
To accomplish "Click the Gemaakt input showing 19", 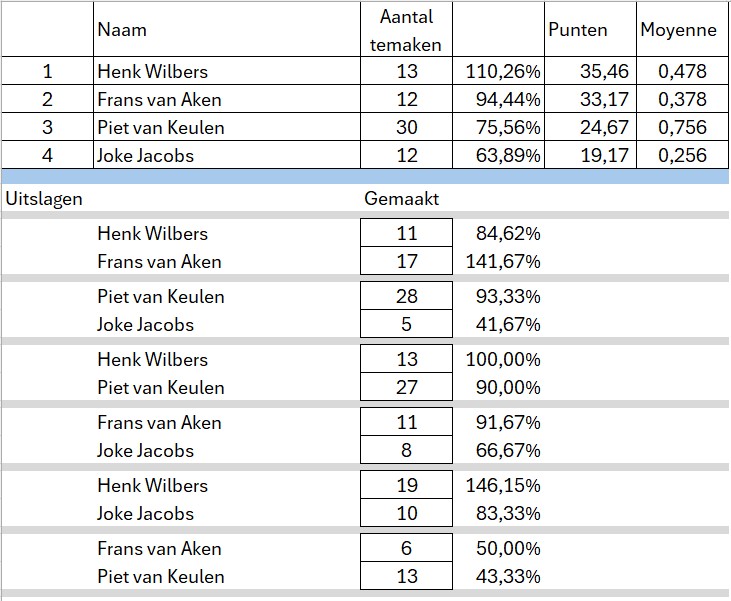I will [406, 485].
